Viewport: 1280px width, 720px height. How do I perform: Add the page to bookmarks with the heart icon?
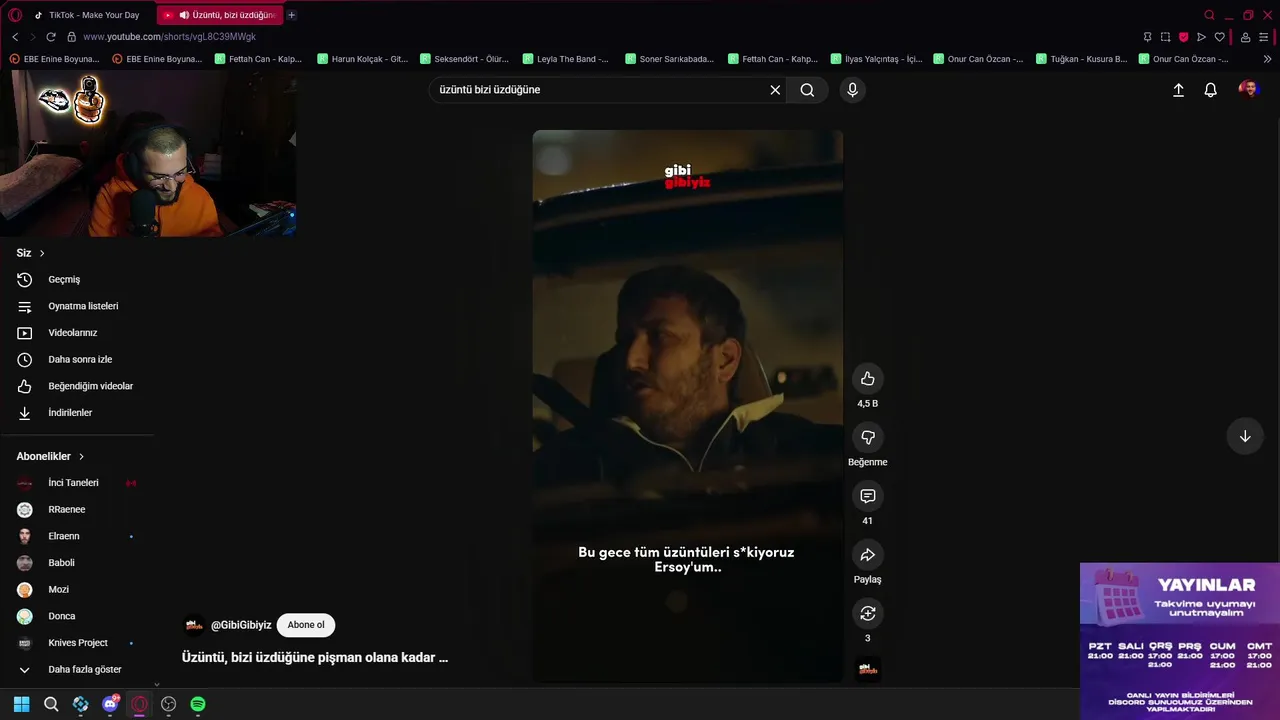click(x=1219, y=37)
